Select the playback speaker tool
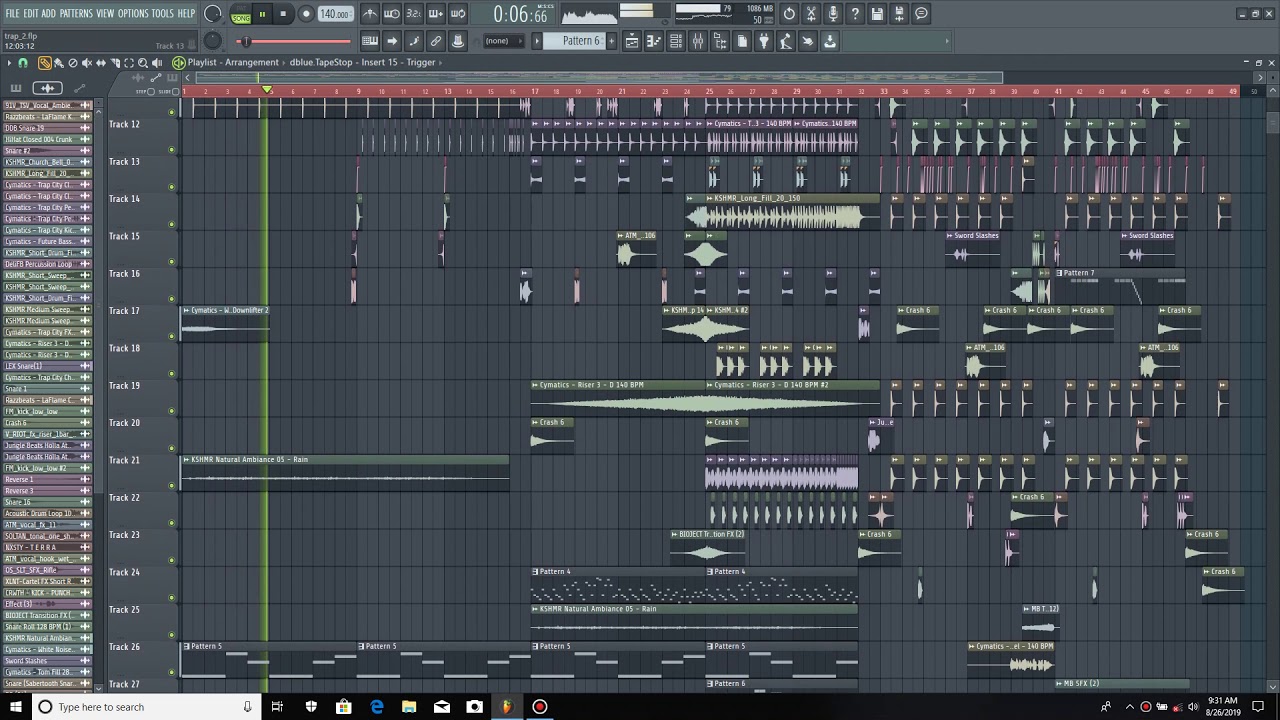Viewport: 1280px width, 720px height. 157,63
